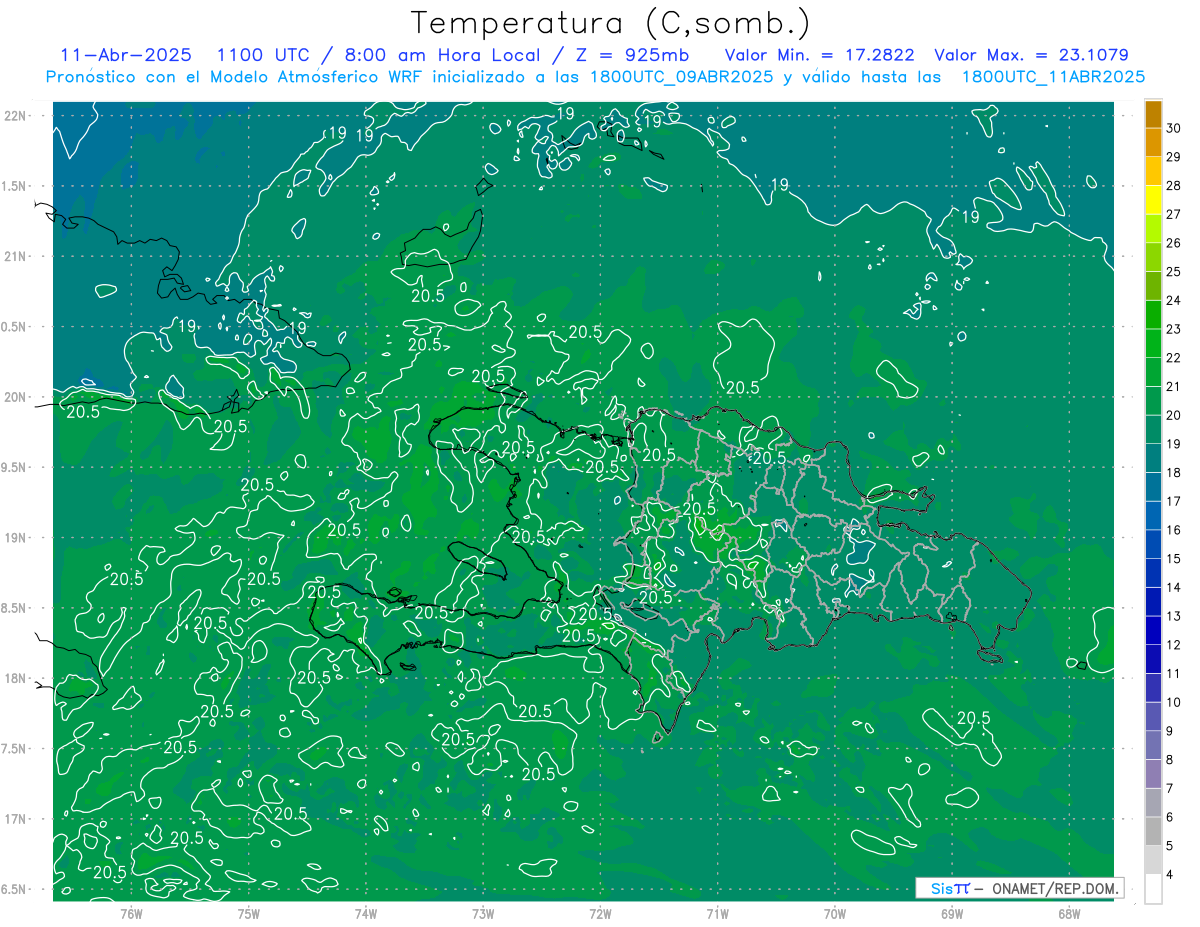Click the colorbar value label '6'
The height and width of the screenshot is (927, 1200).
pos(1171,817)
